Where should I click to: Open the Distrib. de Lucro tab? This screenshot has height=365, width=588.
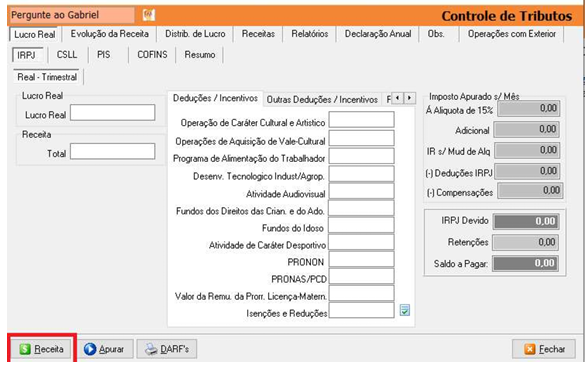coord(195,34)
